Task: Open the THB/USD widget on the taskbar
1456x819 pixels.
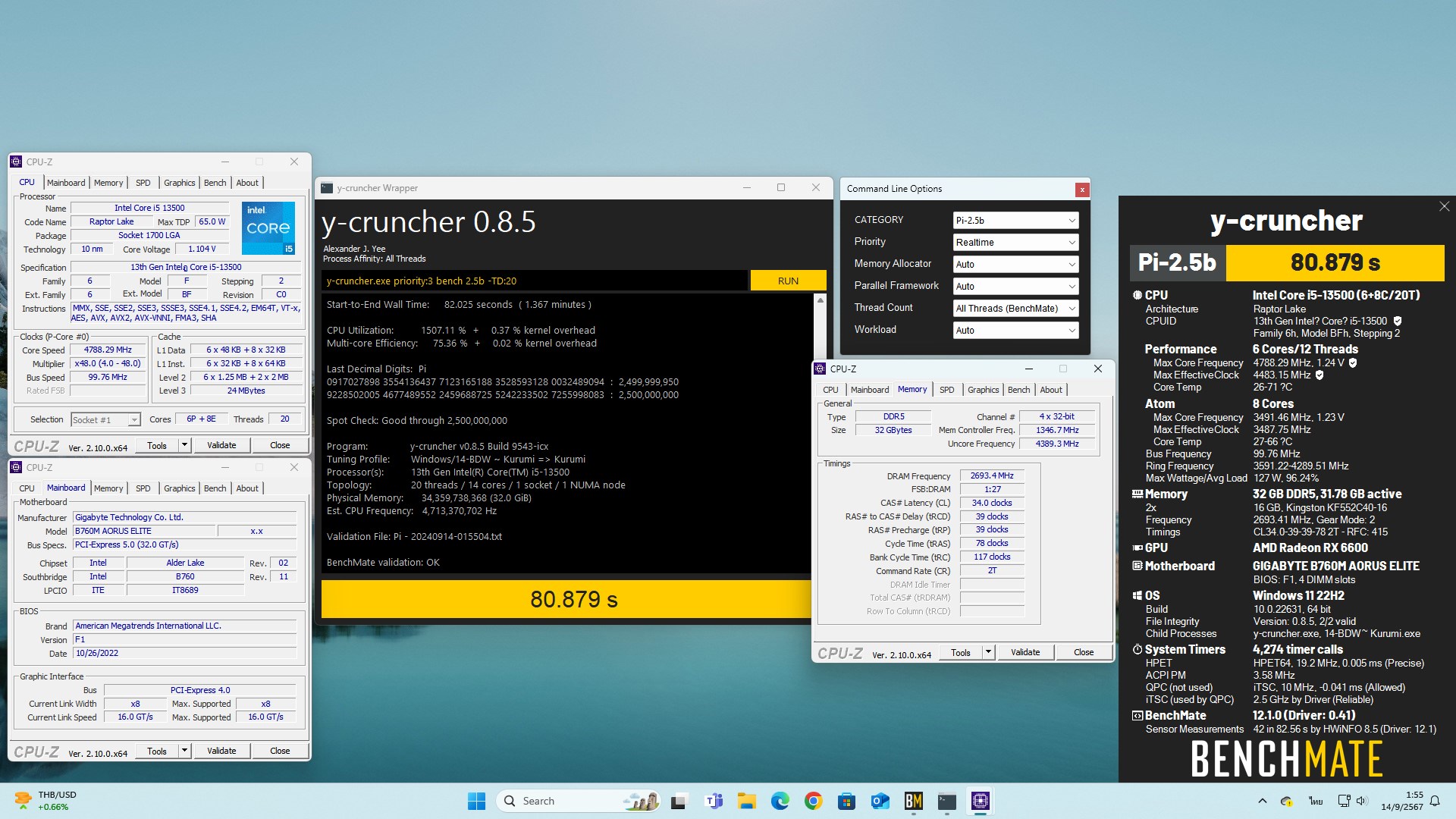Action: tap(45, 801)
